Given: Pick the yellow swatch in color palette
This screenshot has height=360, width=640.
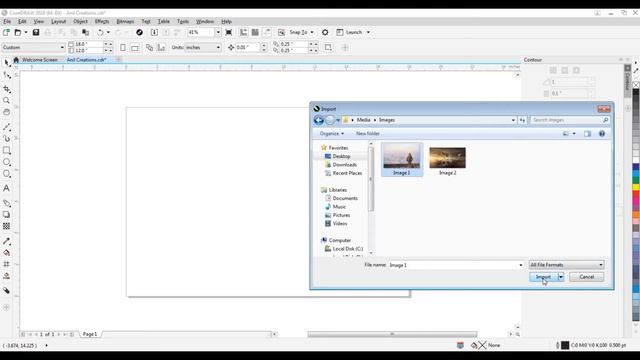Looking at the screenshot, I should [636, 187].
